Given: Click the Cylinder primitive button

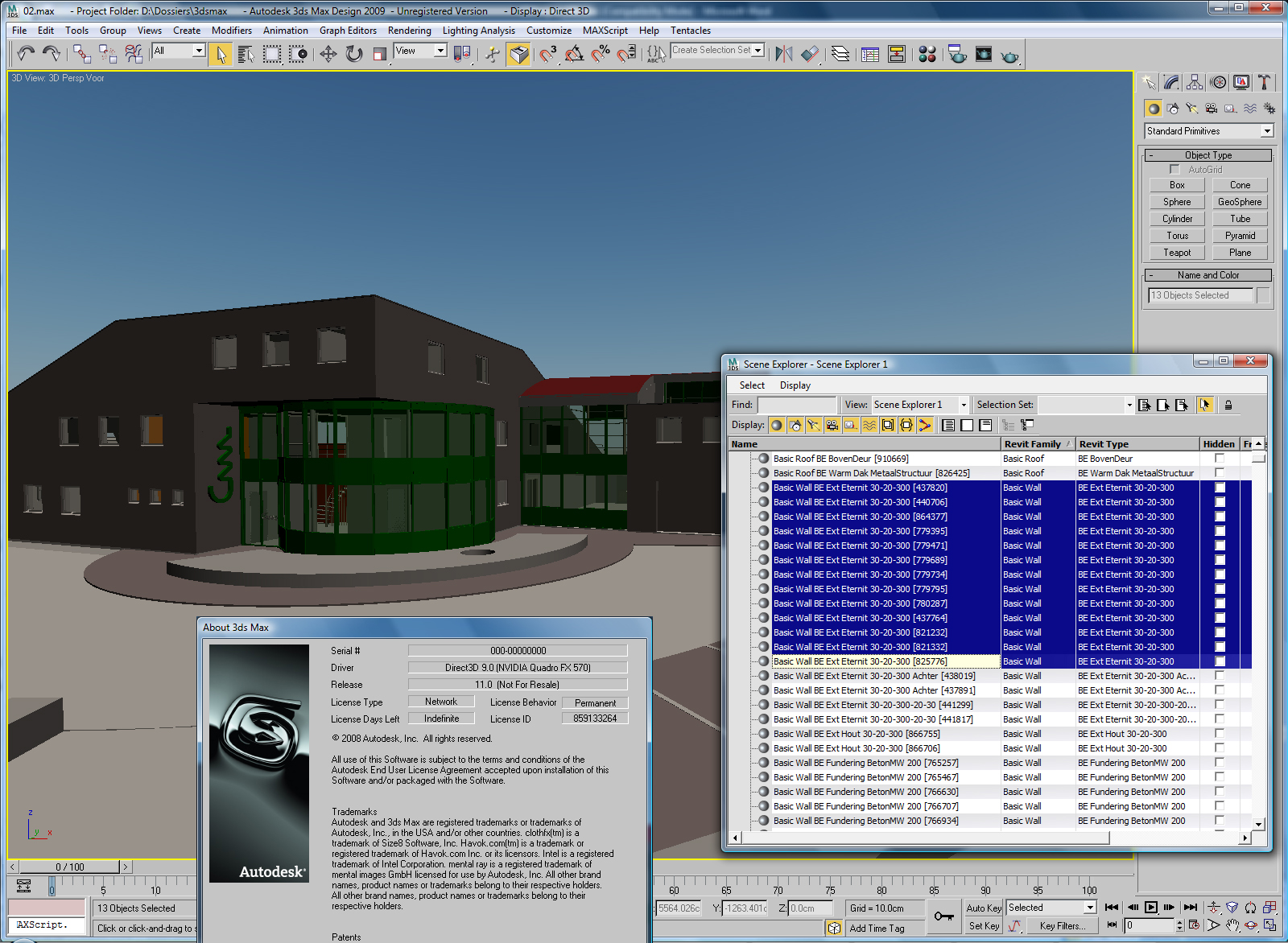Looking at the screenshot, I should (1177, 219).
